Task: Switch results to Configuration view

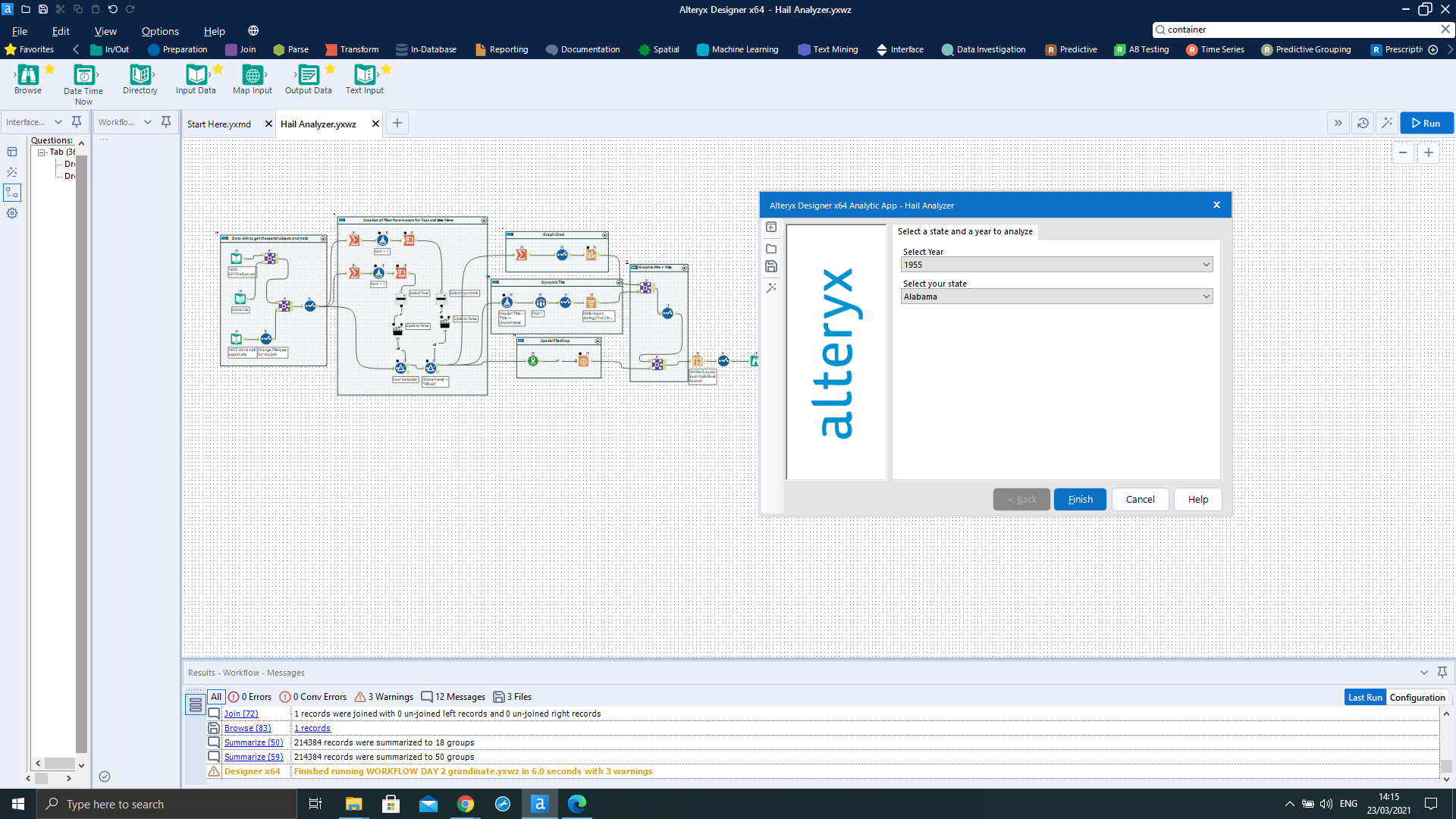Action: point(1417,698)
